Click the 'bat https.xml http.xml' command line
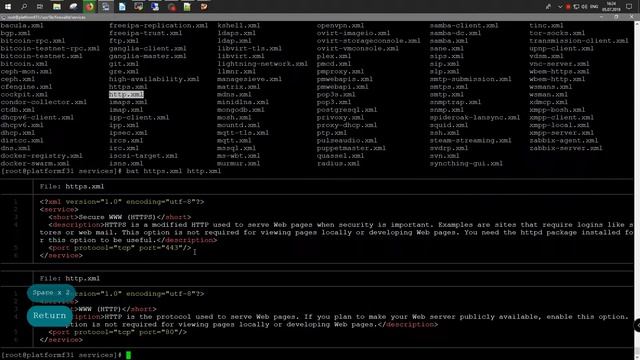Image resolution: width=640 pixels, height=360 pixels. (x=173, y=171)
